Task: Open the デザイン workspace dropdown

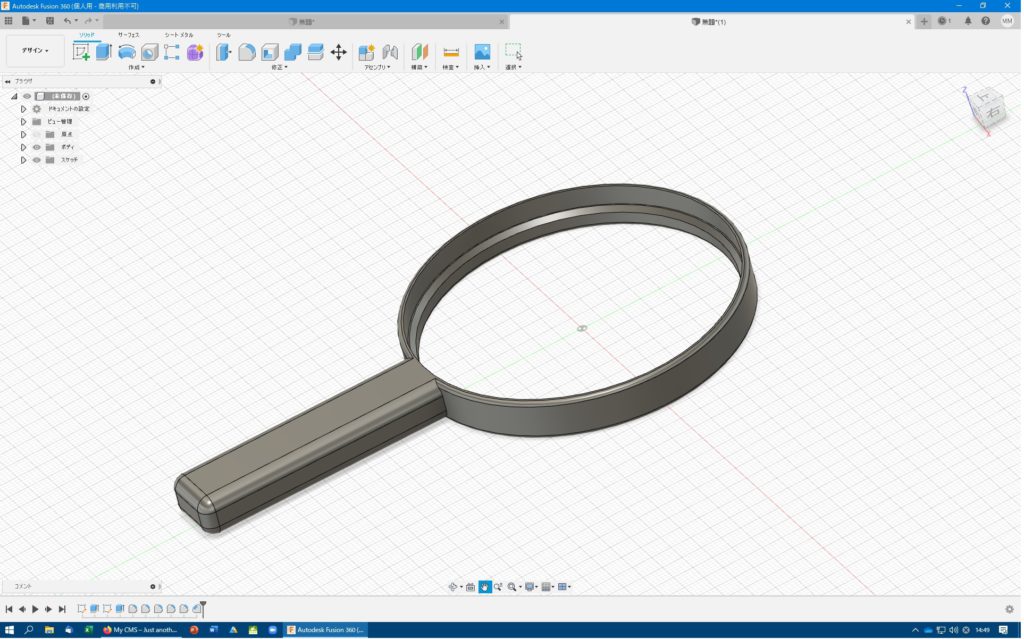Action: pos(35,50)
